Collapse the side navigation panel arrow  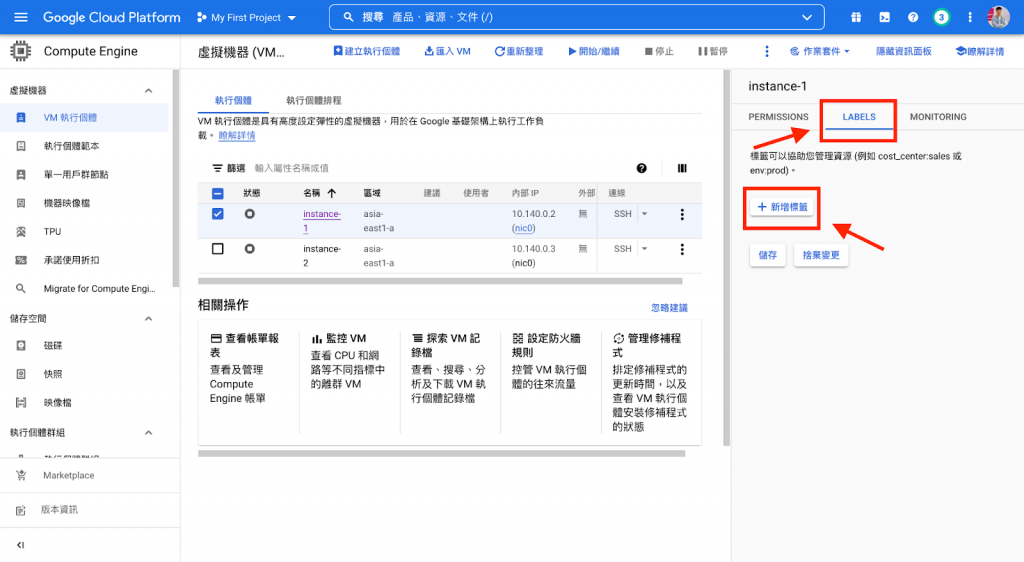click(20, 545)
